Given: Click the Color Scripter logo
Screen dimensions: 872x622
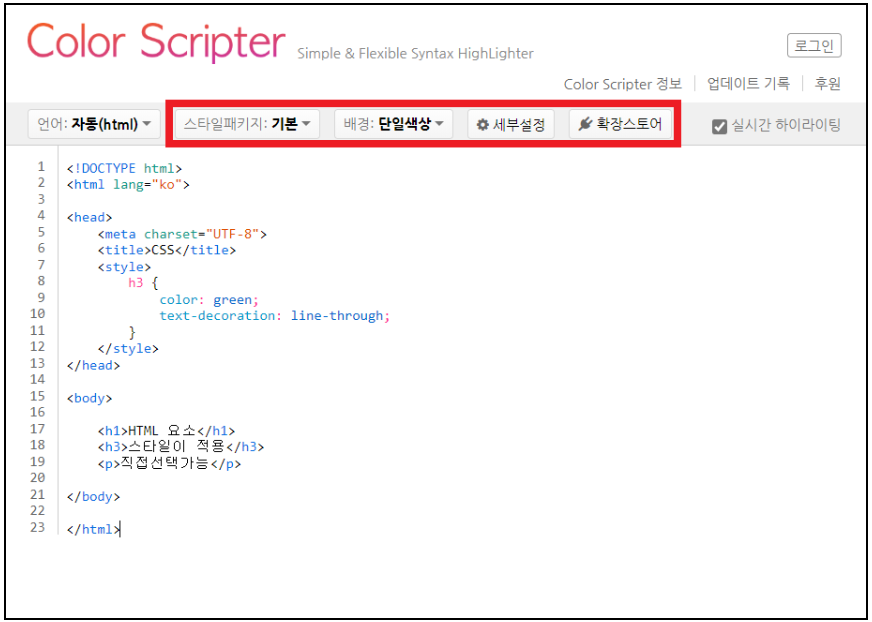Looking at the screenshot, I should point(156,41).
